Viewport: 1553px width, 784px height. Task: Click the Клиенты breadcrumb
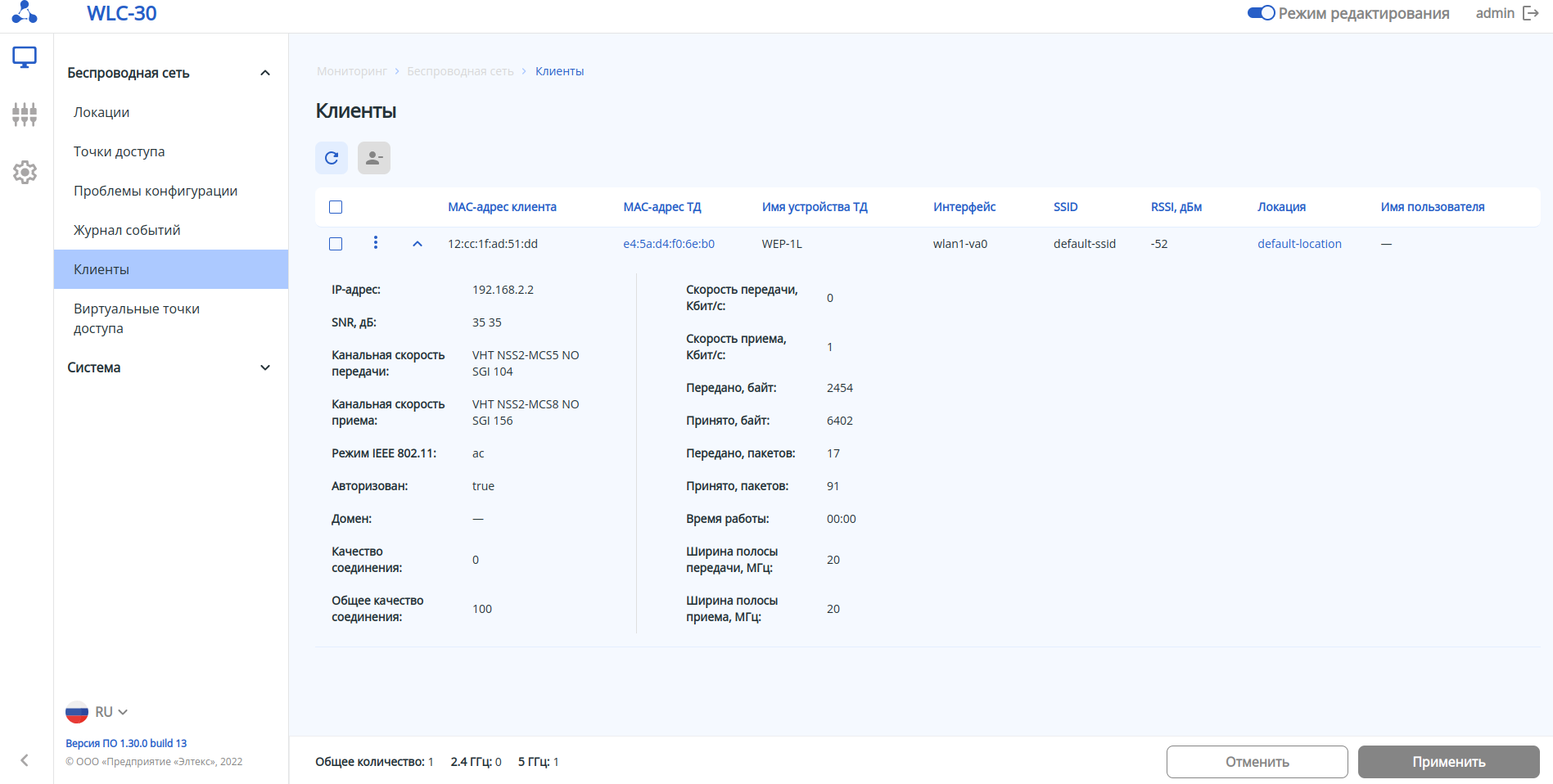560,71
